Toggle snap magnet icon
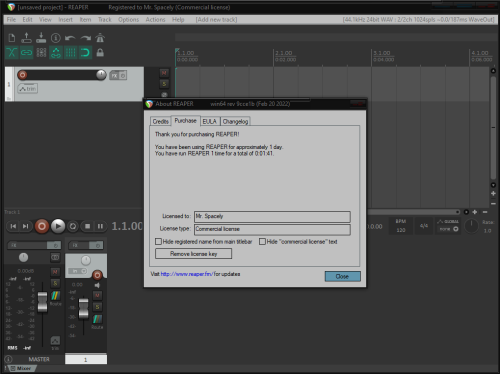 tap(85, 53)
